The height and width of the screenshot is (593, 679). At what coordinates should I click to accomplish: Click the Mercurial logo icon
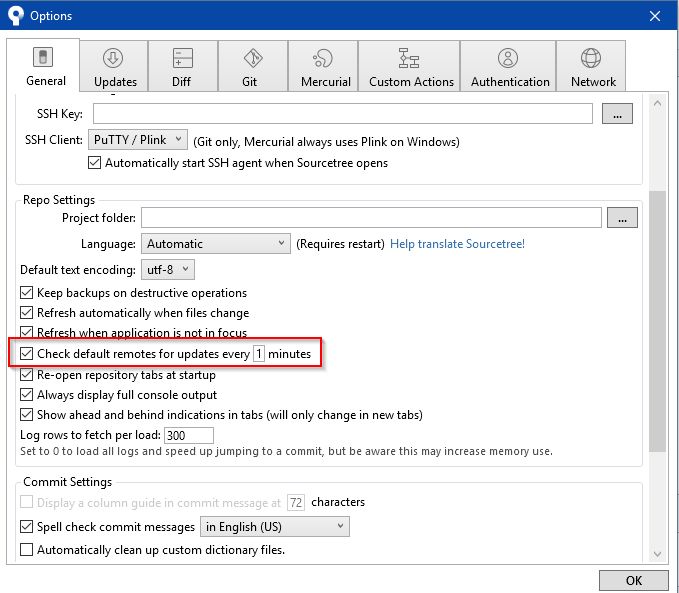(x=323, y=58)
